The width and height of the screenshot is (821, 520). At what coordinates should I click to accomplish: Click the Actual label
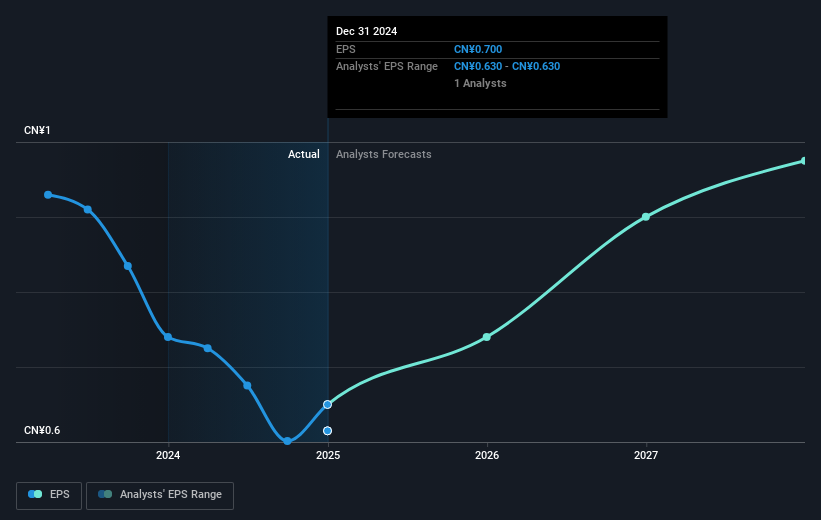(304, 154)
